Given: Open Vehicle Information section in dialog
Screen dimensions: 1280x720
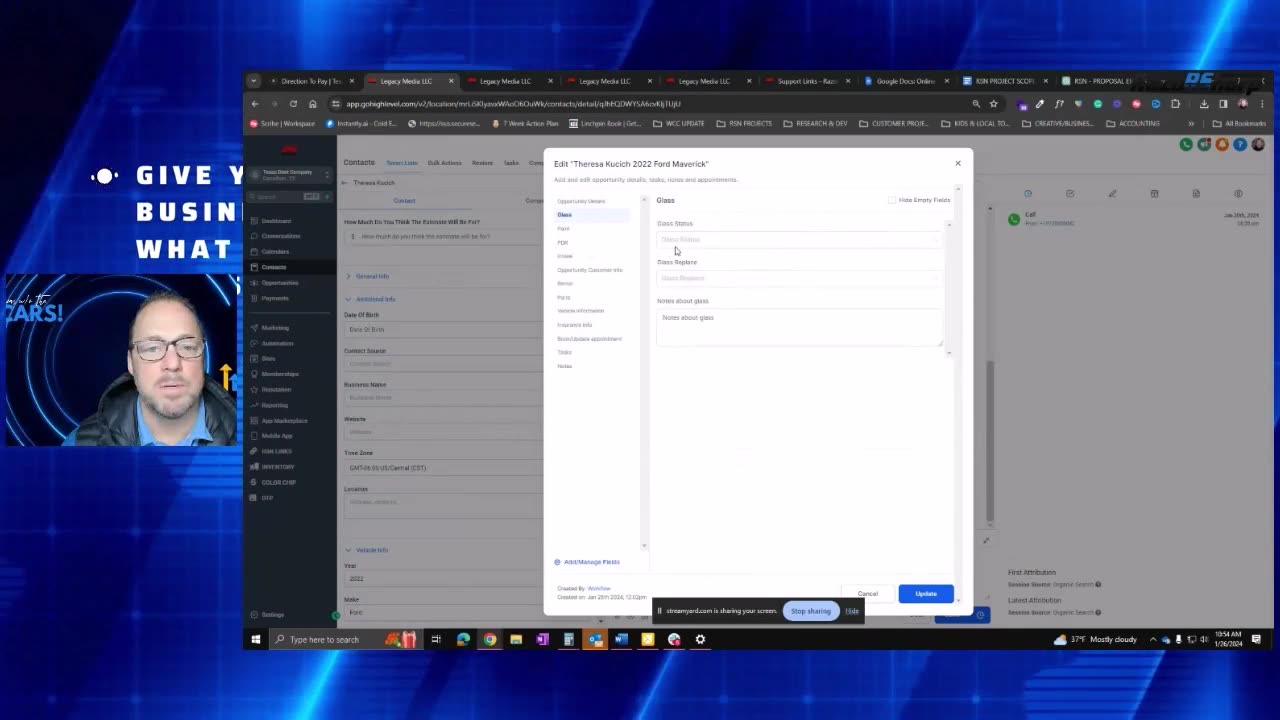Looking at the screenshot, I should coord(581,311).
